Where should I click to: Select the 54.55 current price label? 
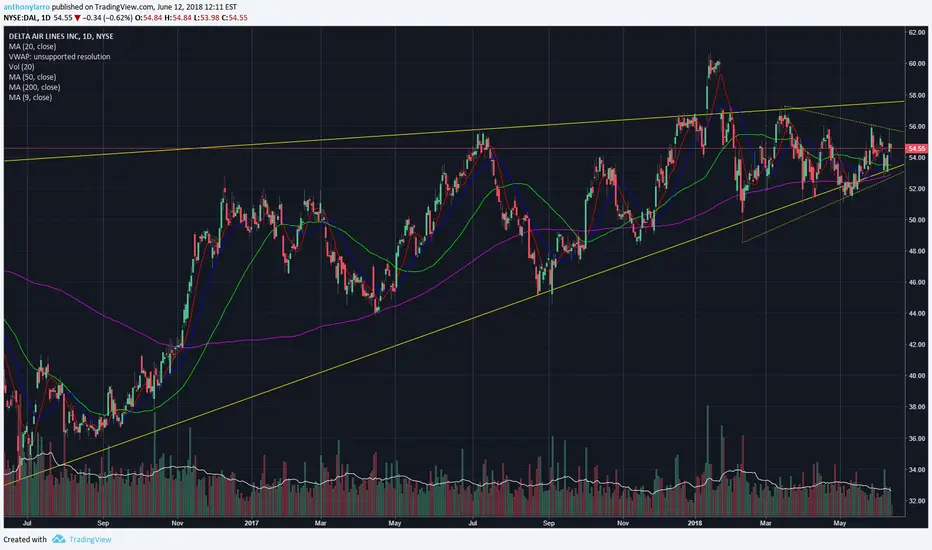click(x=917, y=149)
